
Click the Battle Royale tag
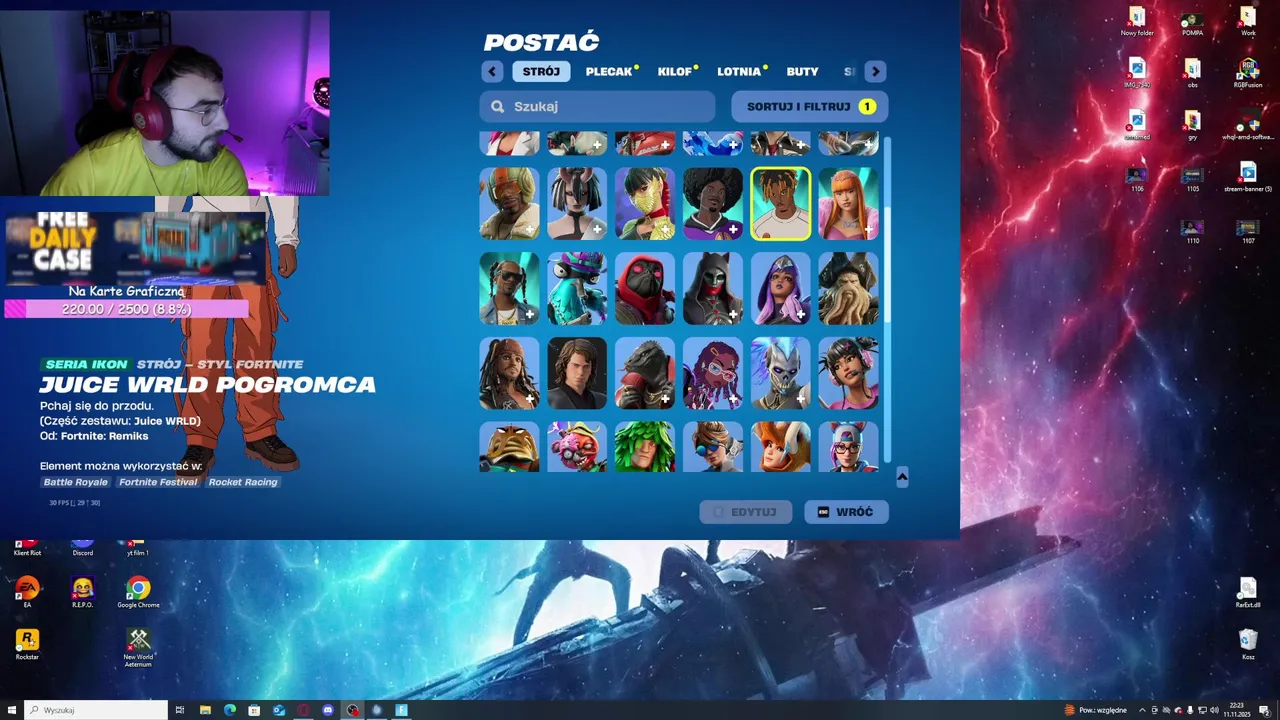click(x=76, y=482)
